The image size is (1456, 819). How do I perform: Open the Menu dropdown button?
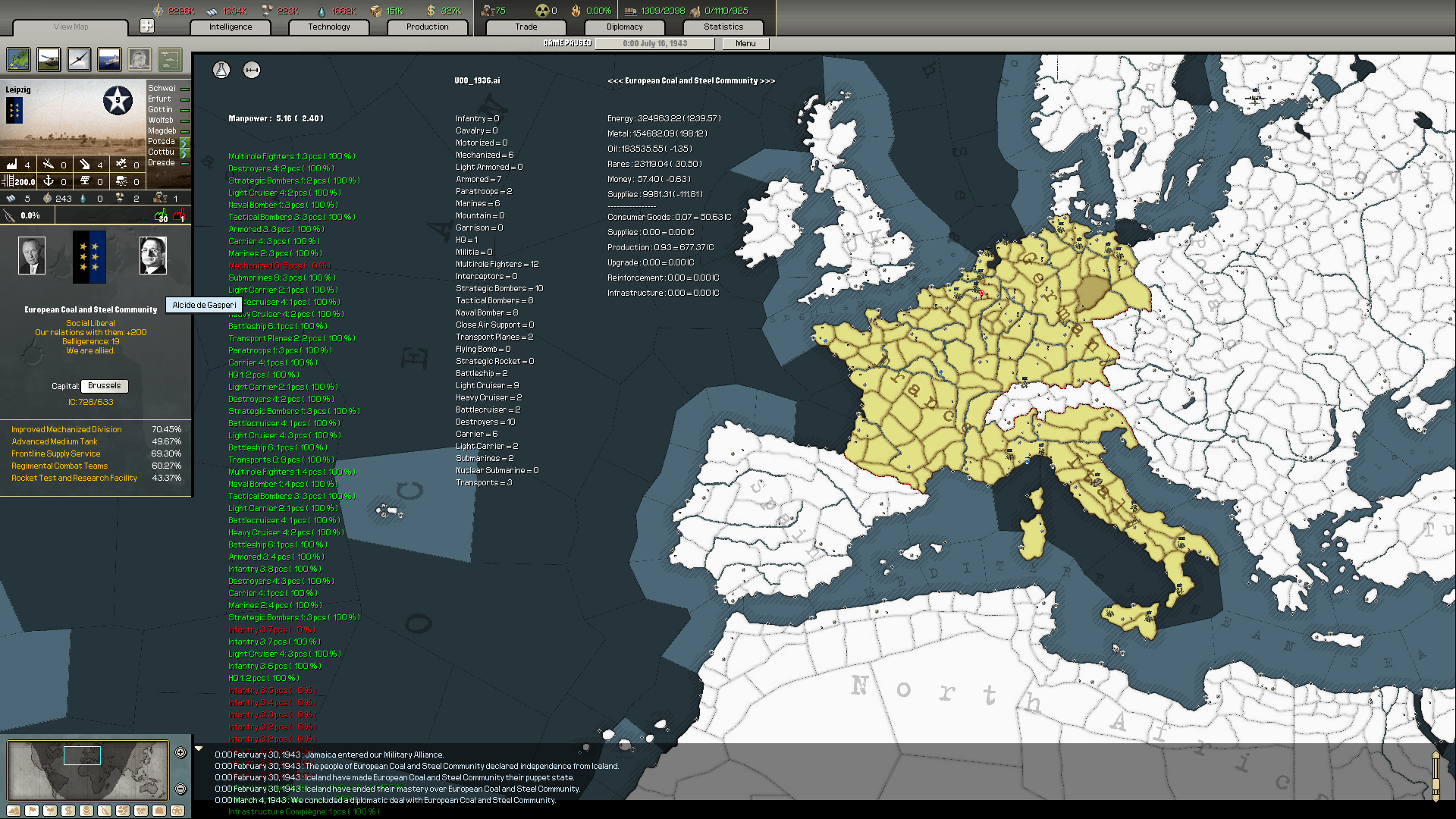(x=745, y=43)
